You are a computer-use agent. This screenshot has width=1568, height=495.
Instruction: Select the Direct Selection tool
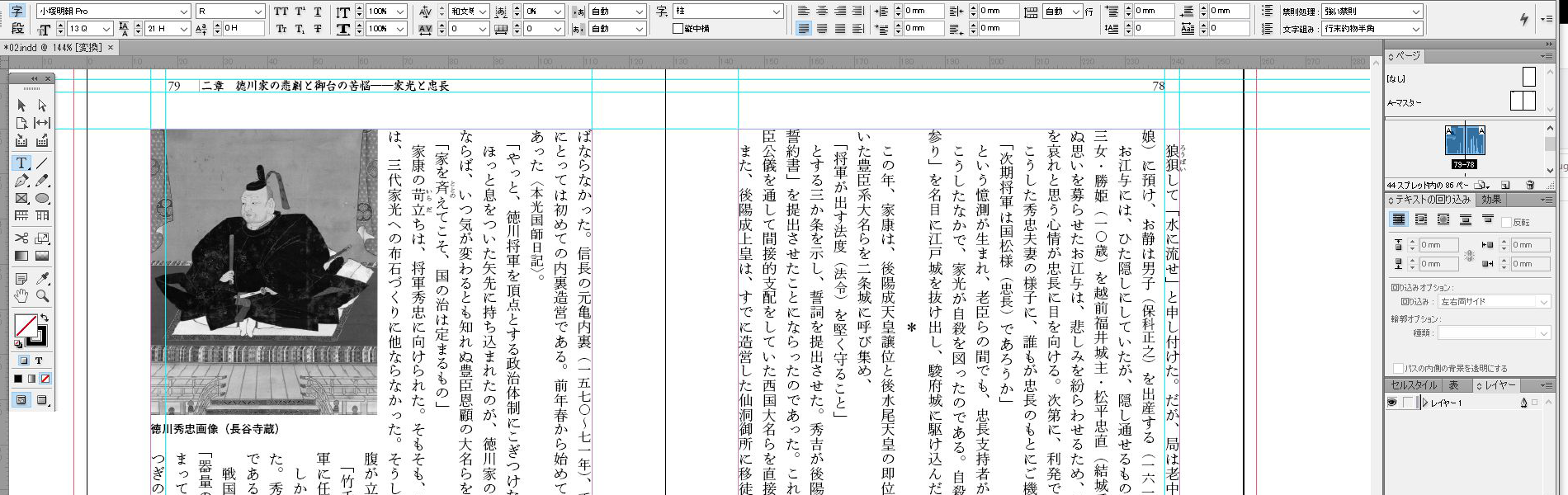coord(42,106)
